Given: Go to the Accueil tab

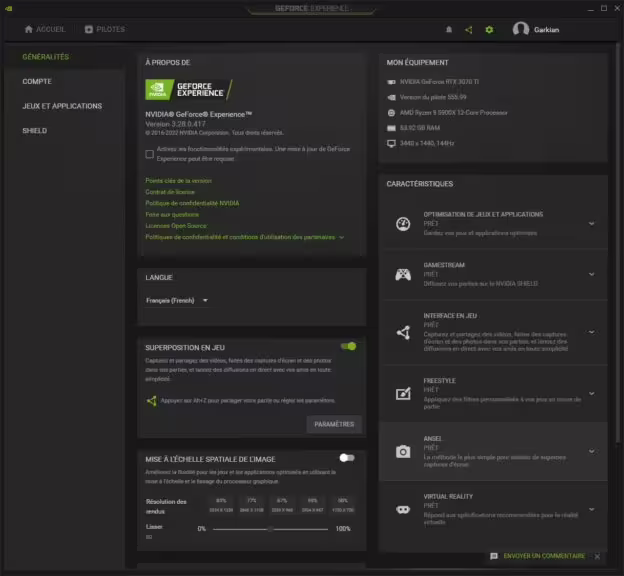Looking at the screenshot, I should pos(45,29).
